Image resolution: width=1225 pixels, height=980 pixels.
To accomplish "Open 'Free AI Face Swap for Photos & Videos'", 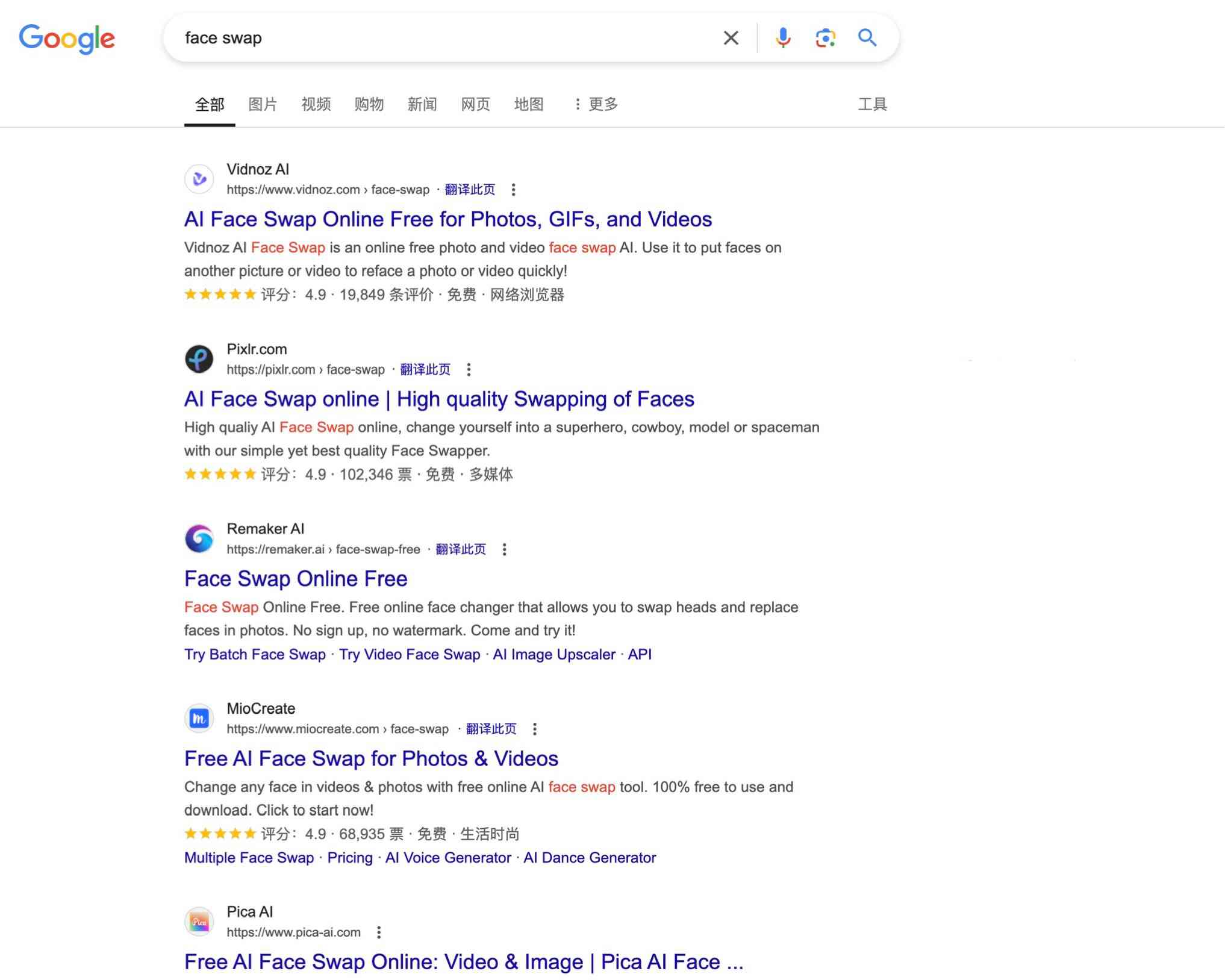I will 371,758.
